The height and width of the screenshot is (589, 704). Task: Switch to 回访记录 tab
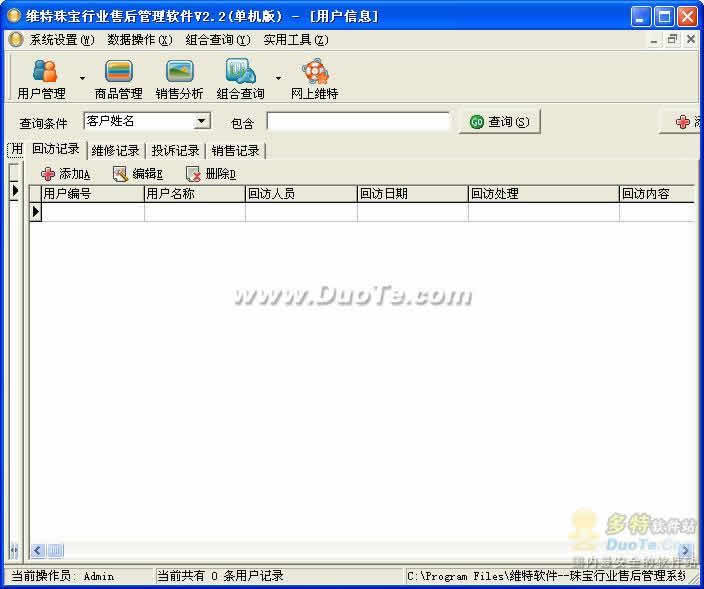(x=56, y=149)
